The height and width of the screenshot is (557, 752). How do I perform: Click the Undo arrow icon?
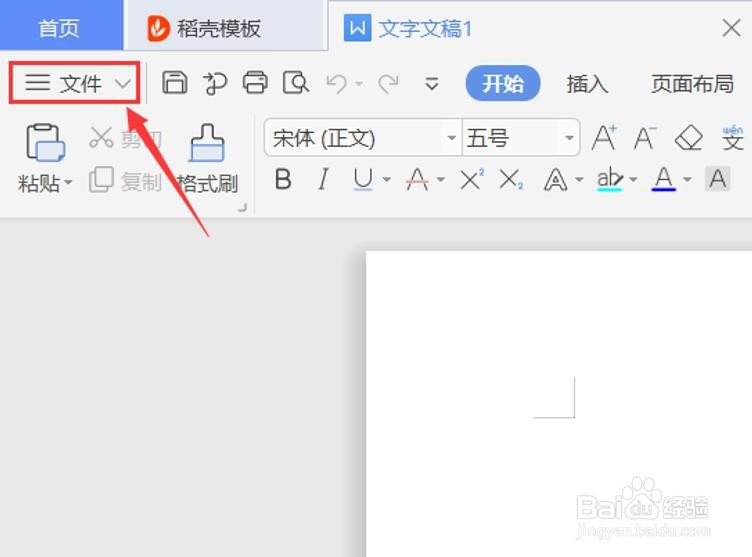(337, 83)
